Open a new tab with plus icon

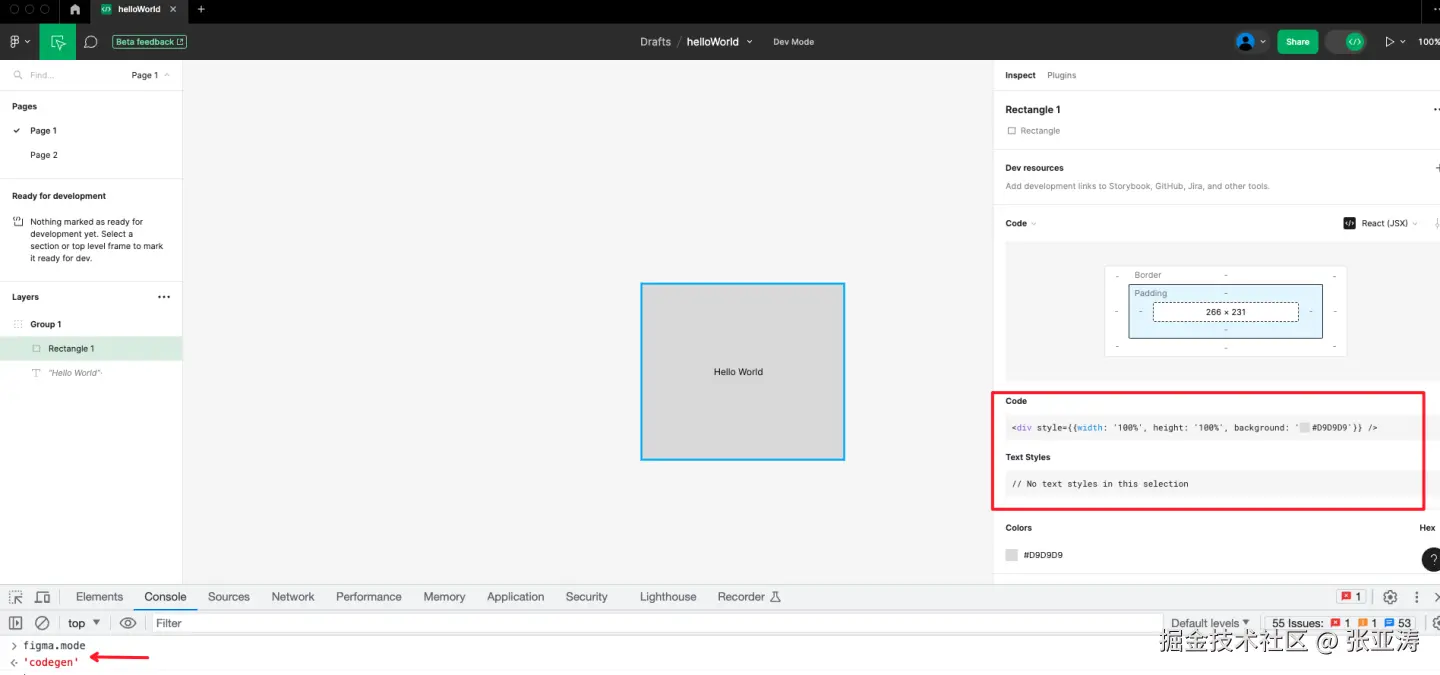tap(201, 9)
